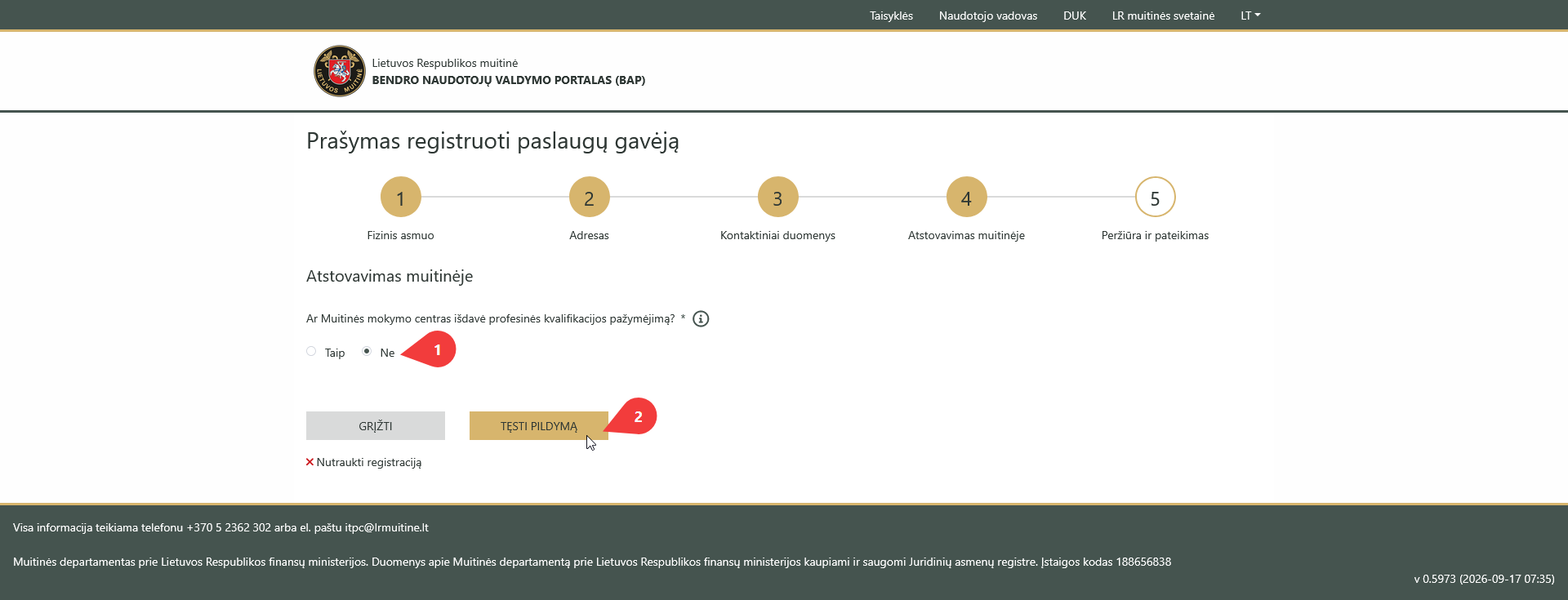This screenshot has height=600, width=1568.
Task: Click the Atstovavimas muitinėje section heading
Action: (x=390, y=276)
